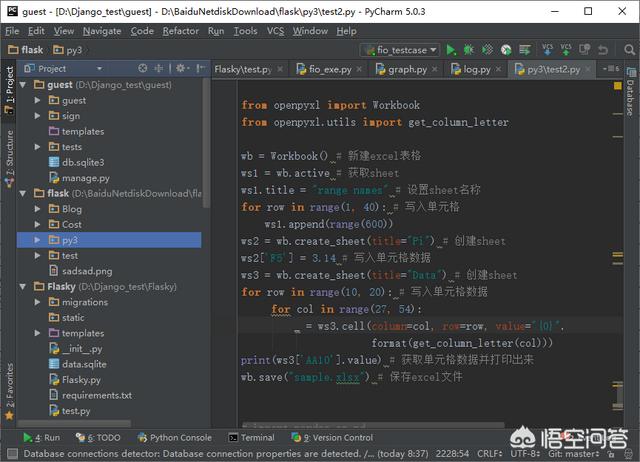Revert changes with the undo arrow icon
Image resolution: width=640 pixels, height=462 pixels.
click(x=603, y=50)
